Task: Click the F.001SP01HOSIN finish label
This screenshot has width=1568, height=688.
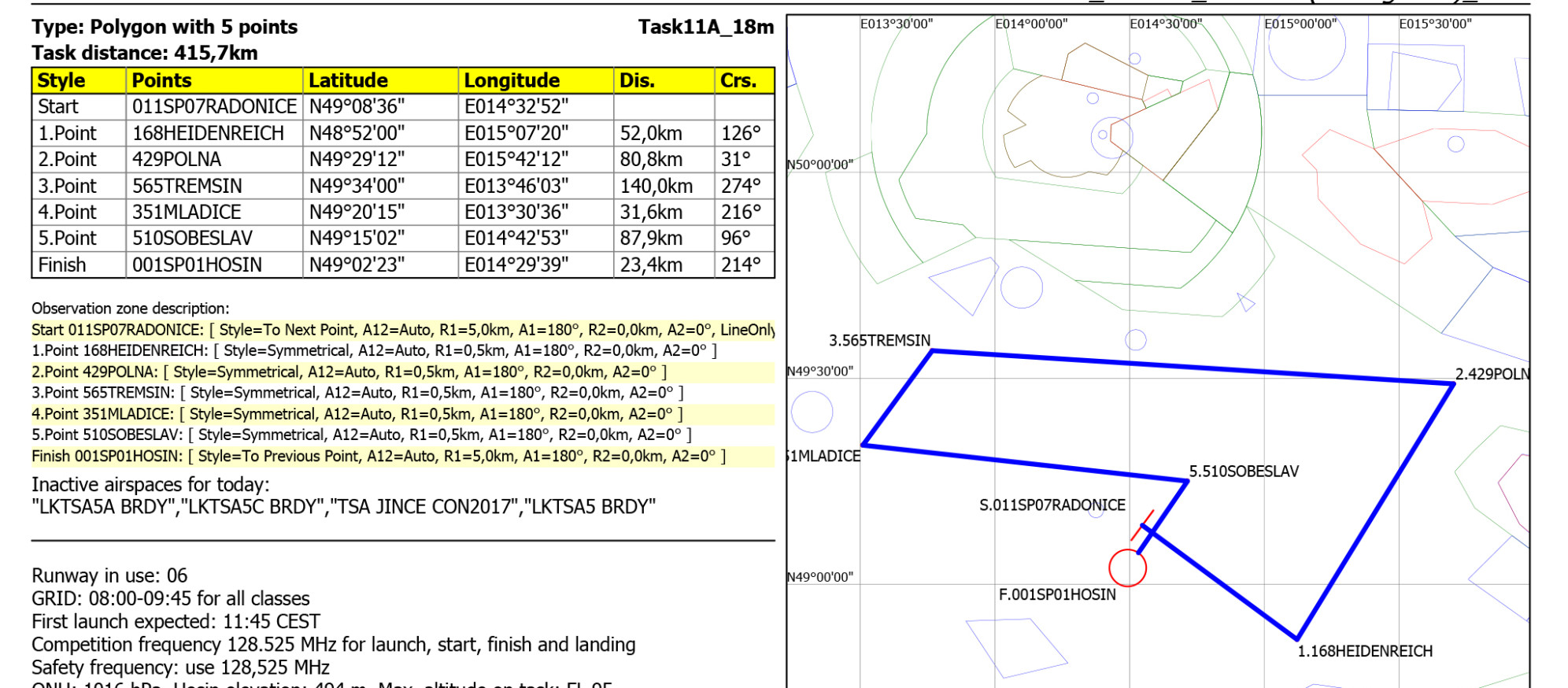Action: point(1056,595)
